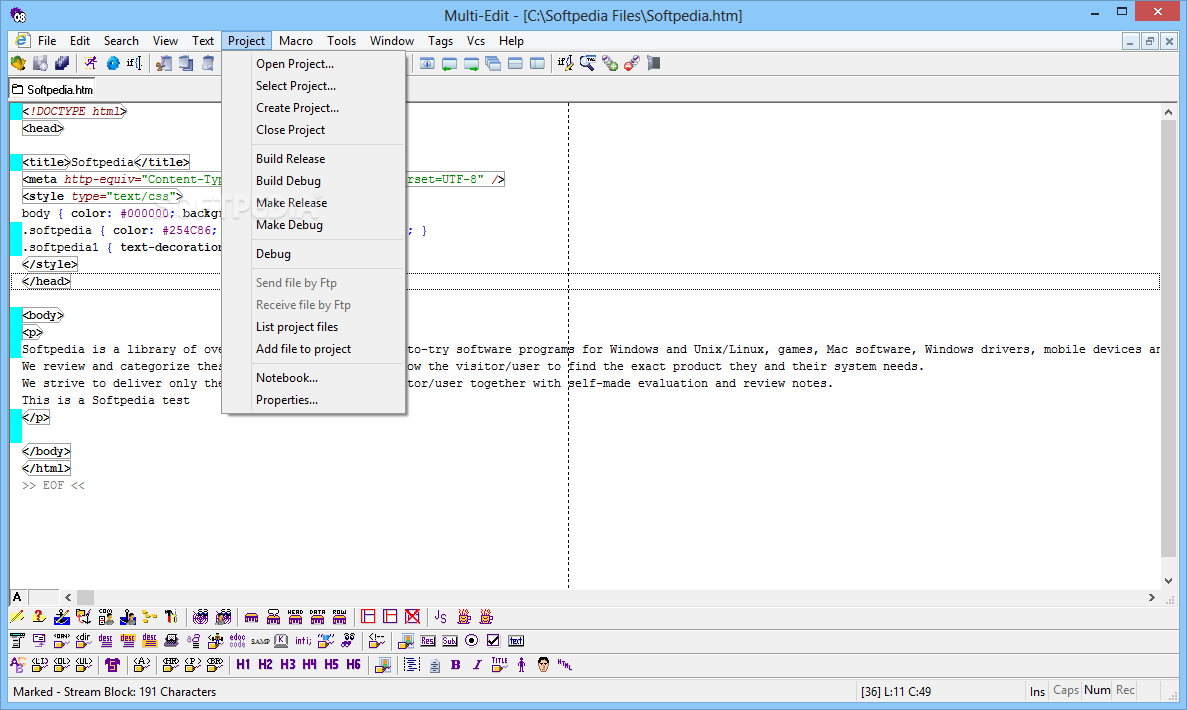Screen dimensions: 1187x710
Task: Open the Tools menu
Action: 341,41
